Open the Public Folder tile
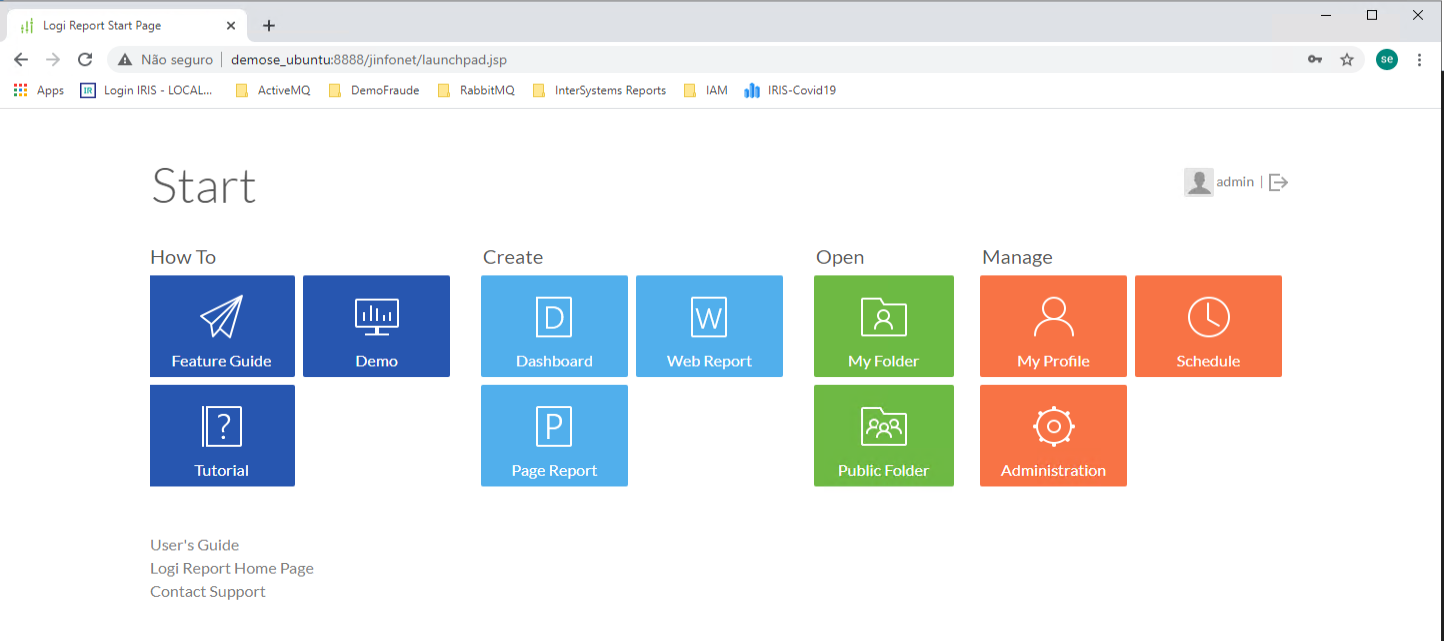Image resolution: width=1444 pixels, height=641 pixels. click(x=883, y=435)
